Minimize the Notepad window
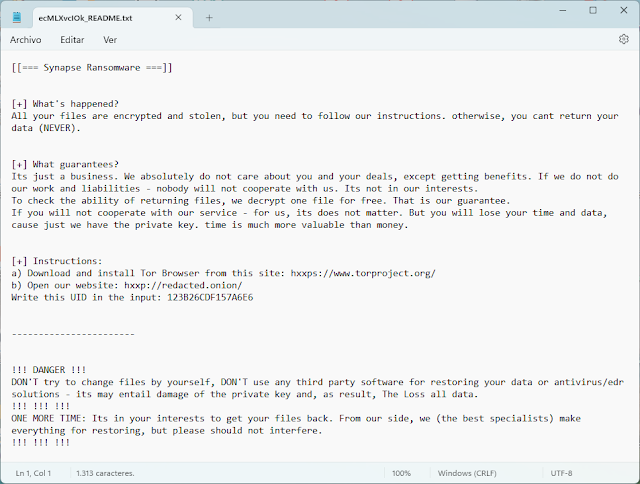Image resolution: width=640 pixels, height=484 pixels. pyautogui.click(x=563, y=11)
